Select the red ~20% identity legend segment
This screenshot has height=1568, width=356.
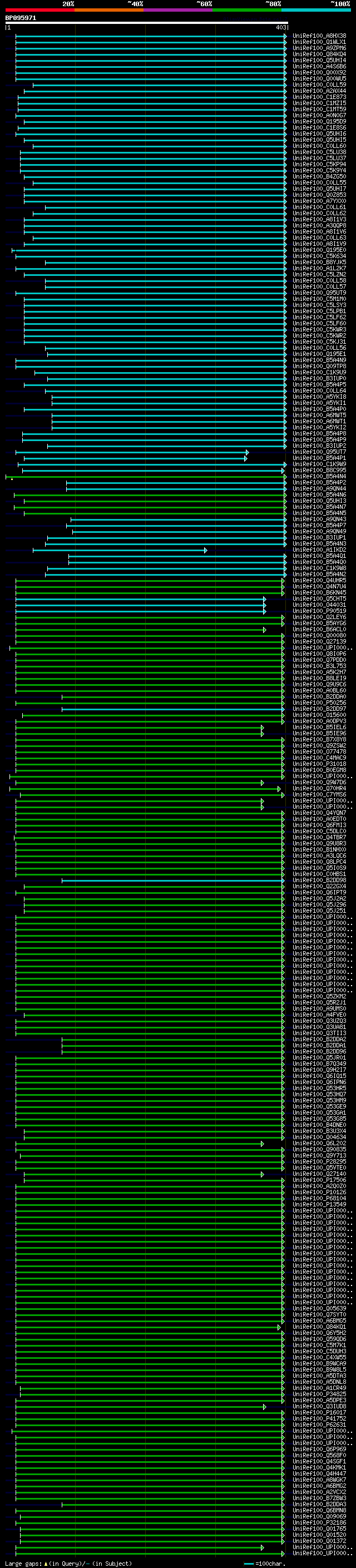(40, 10)
